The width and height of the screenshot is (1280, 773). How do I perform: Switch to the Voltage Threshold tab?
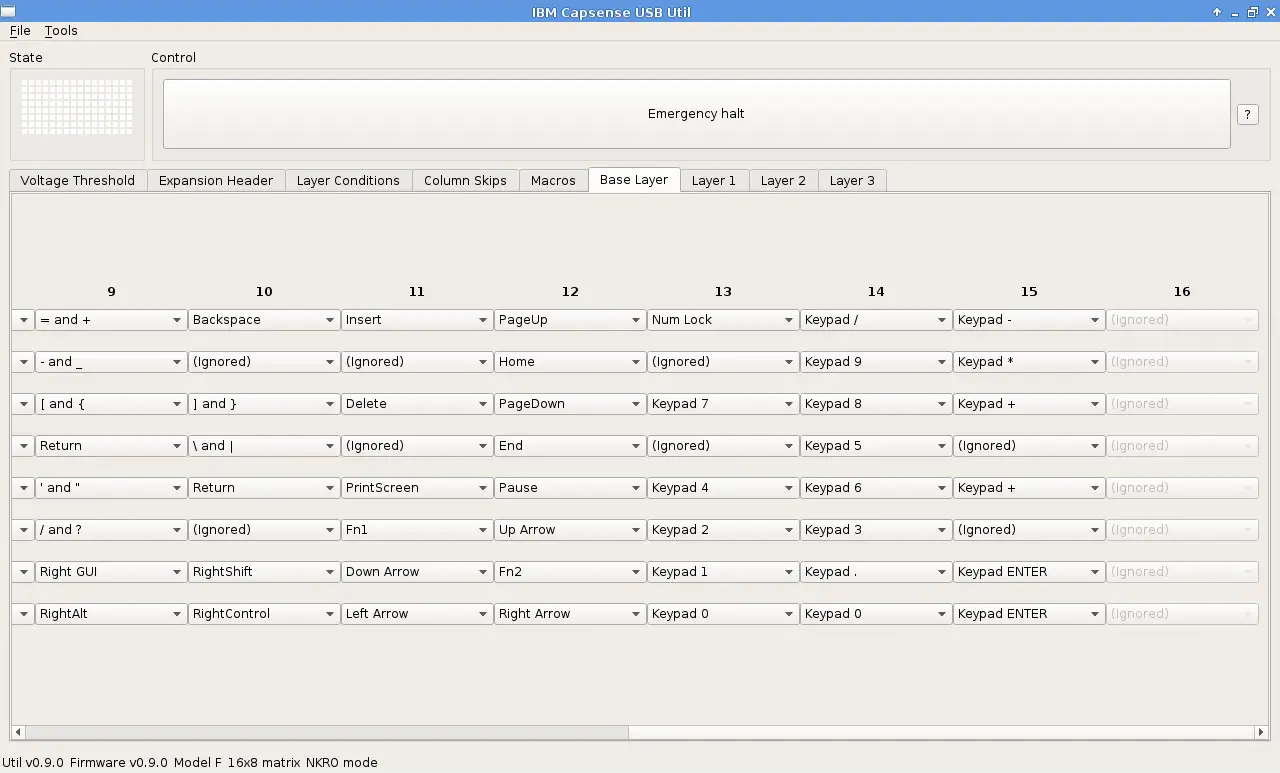78,180
